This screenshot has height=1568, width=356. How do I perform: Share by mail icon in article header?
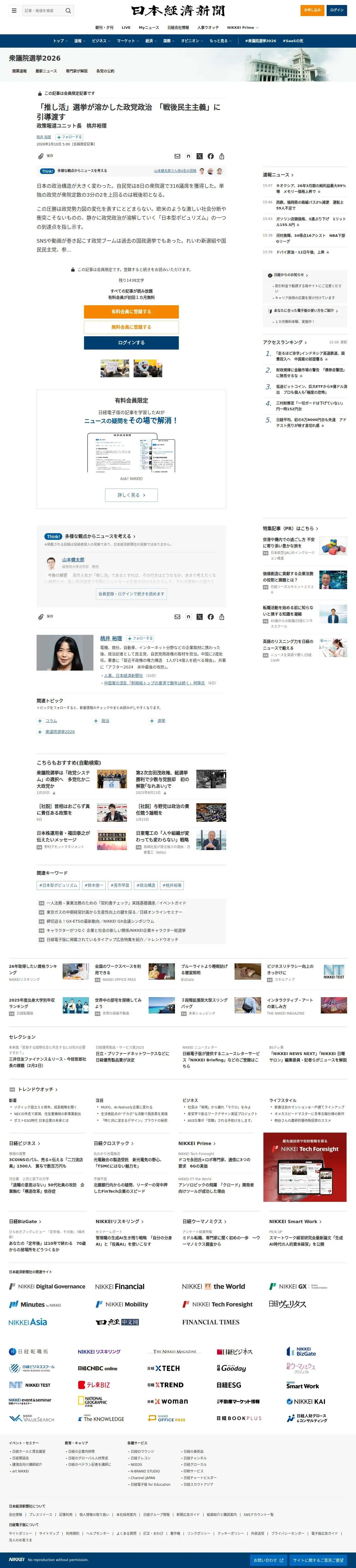[x=177, y=156]
